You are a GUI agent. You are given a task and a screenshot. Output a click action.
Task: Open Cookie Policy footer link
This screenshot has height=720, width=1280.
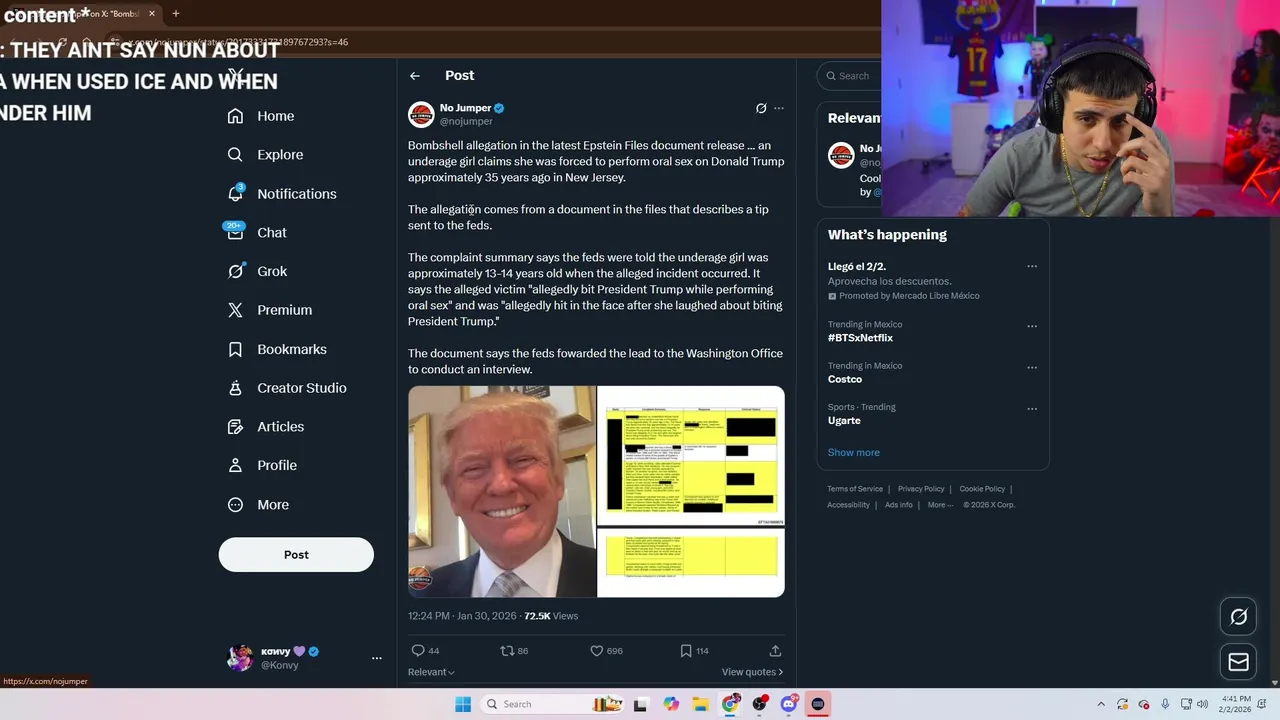982,489
